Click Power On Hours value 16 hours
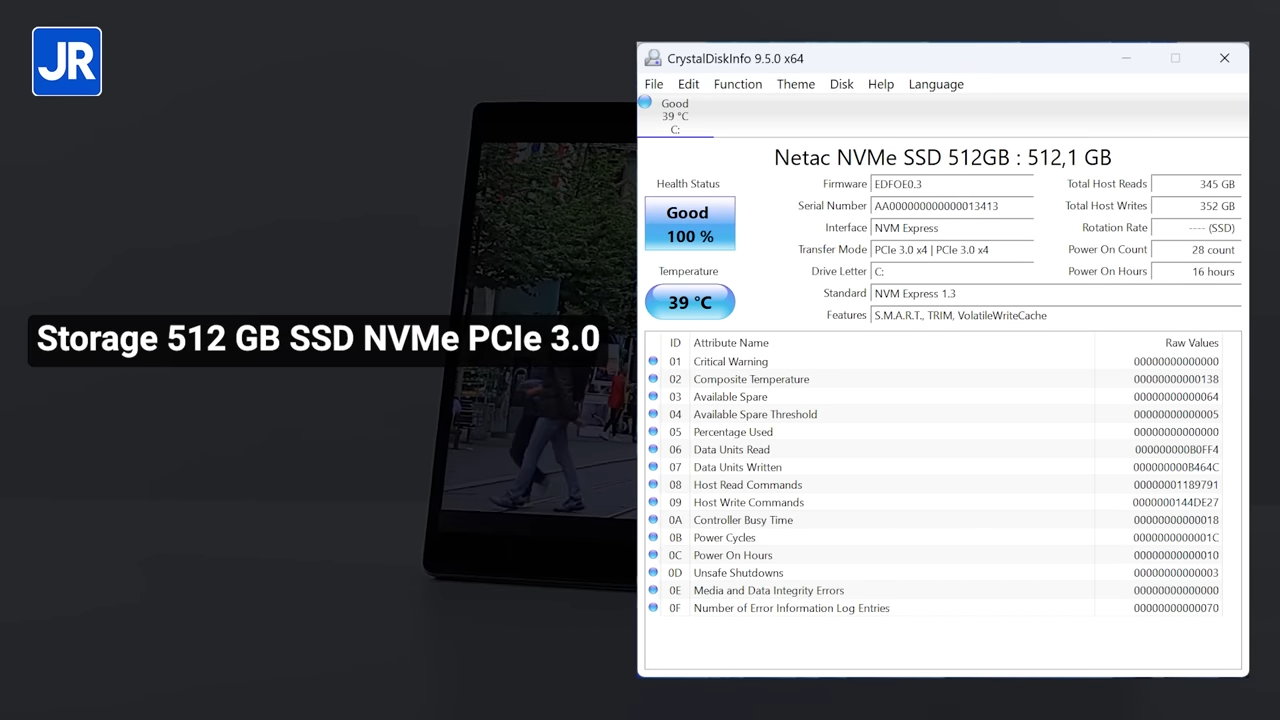This screenshot has height=720, width=1280. coord(1196,272)
